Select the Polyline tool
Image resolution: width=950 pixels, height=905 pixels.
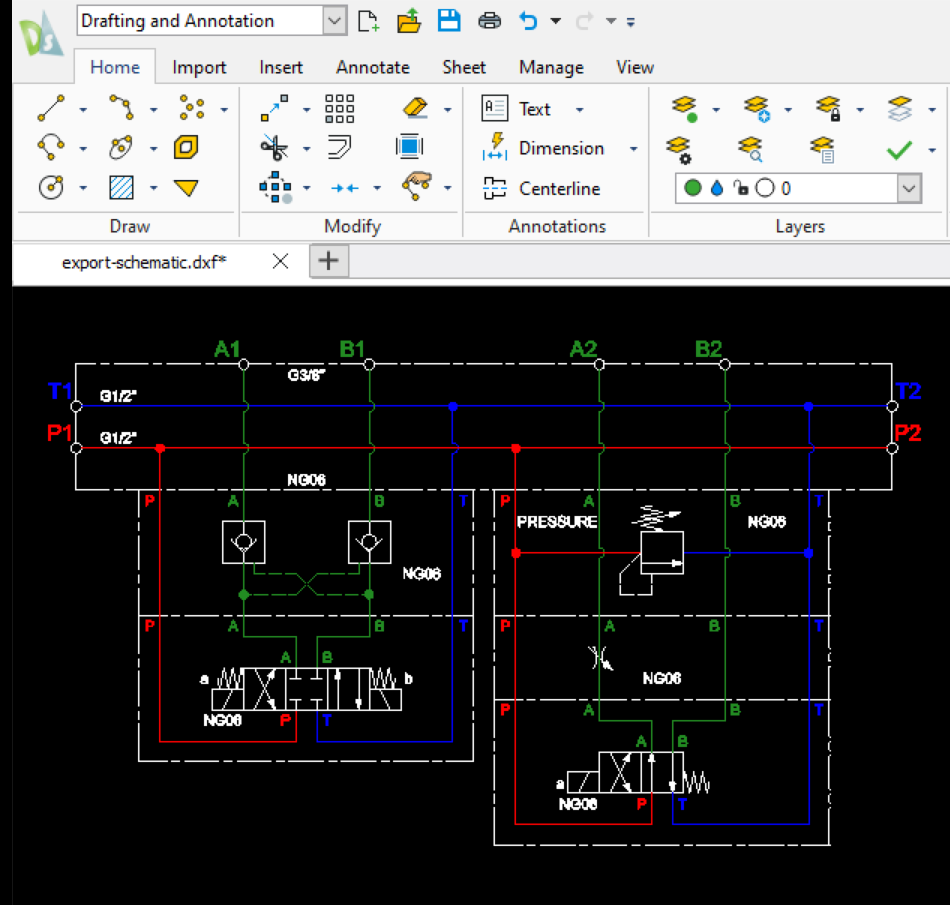pos(121,108)
